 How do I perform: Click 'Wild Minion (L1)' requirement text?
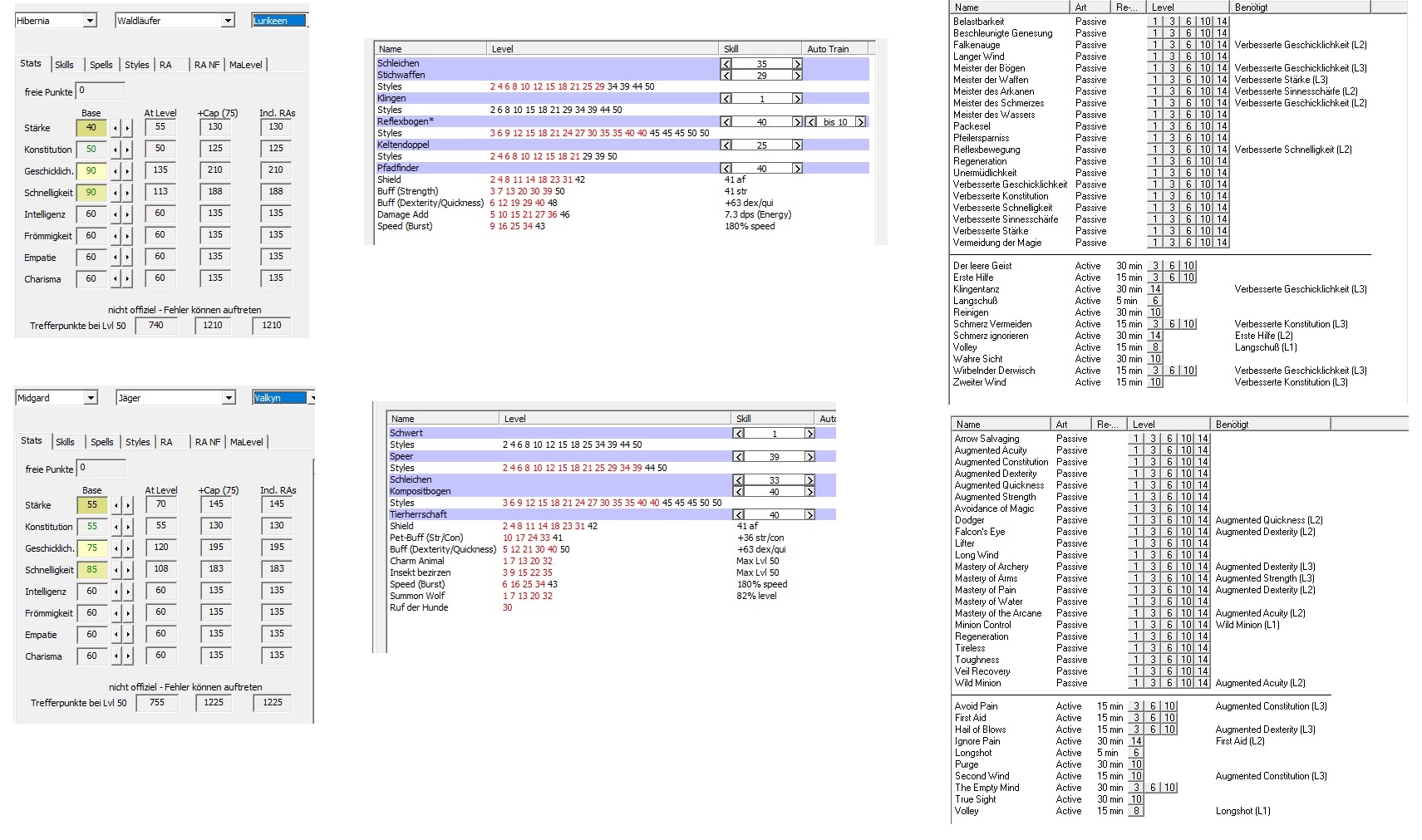(x=1247, y=625)
